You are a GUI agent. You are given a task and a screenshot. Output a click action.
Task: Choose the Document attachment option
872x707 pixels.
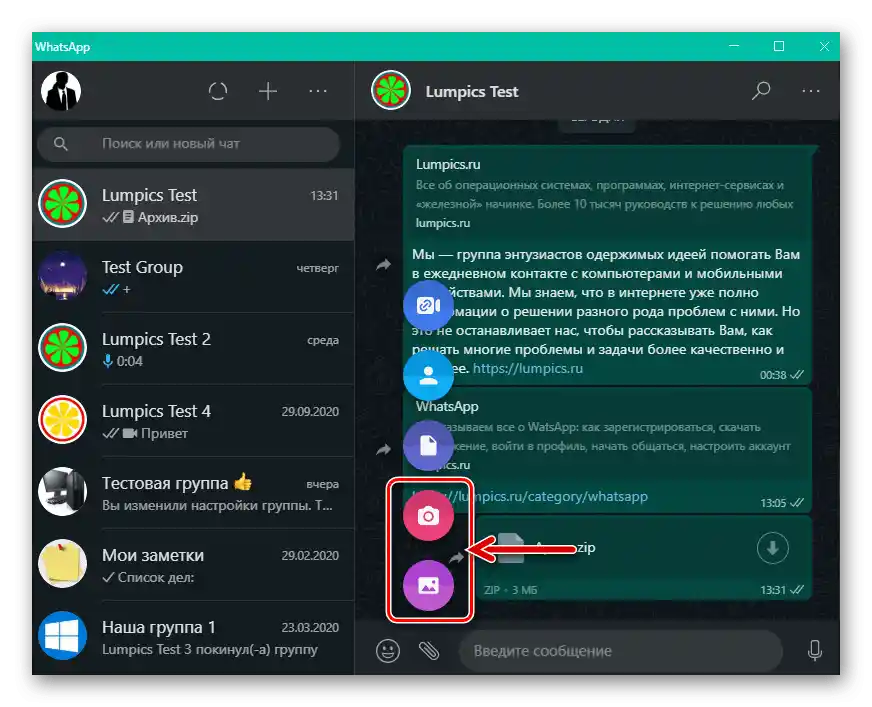coord(428,446)
